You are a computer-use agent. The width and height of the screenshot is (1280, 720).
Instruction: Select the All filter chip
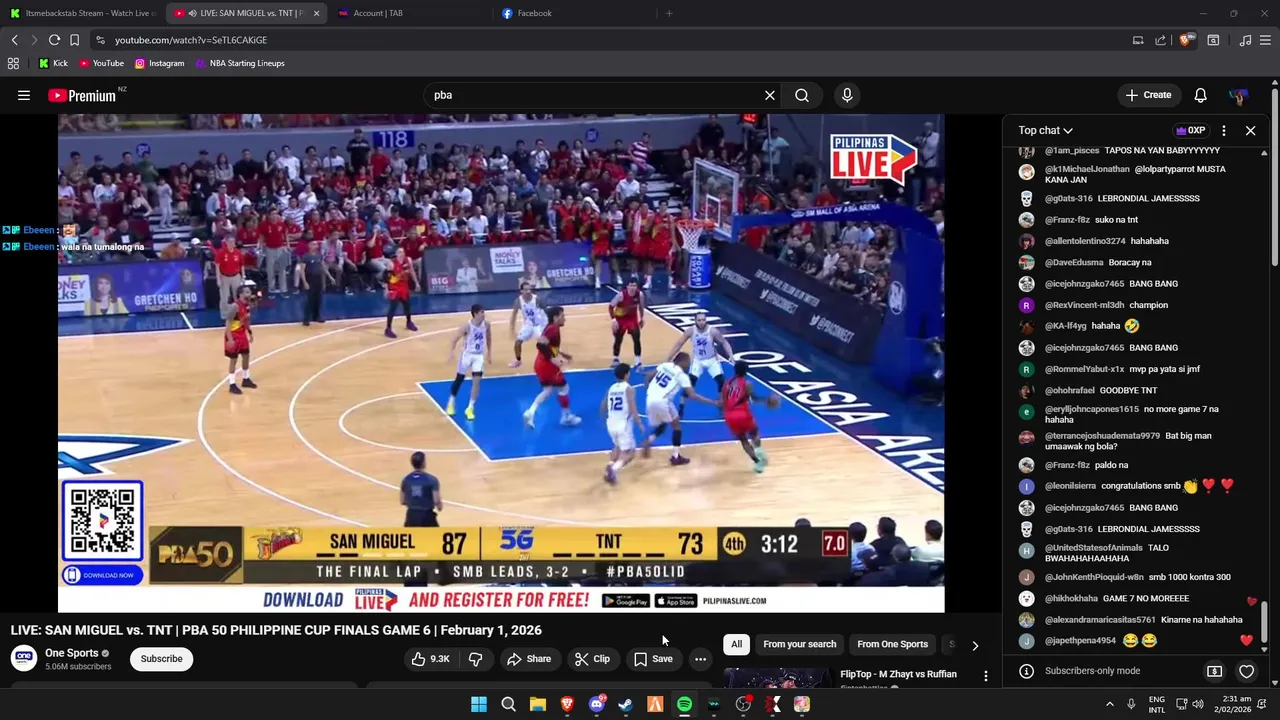736,644
